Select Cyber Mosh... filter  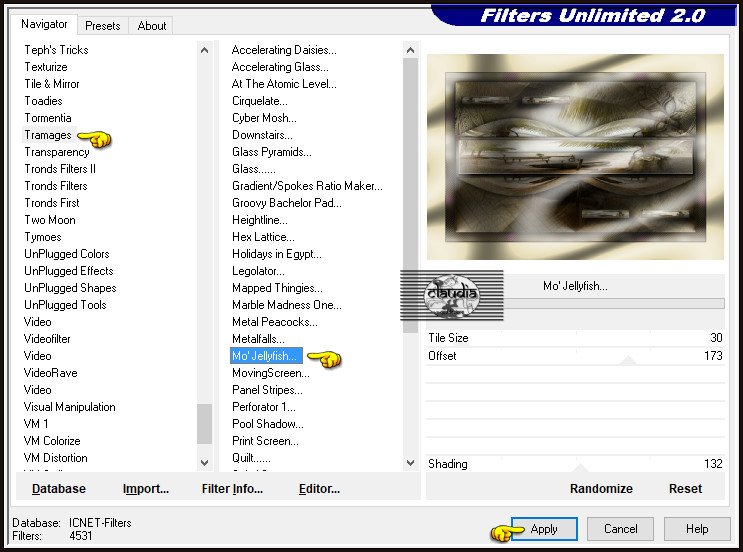(264, 118)
